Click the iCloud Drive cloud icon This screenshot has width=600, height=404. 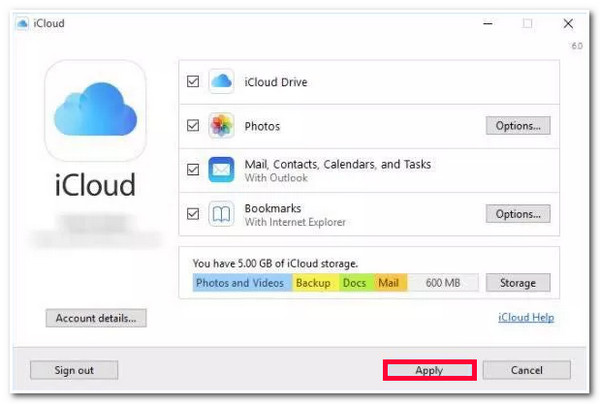coord(221,81)
